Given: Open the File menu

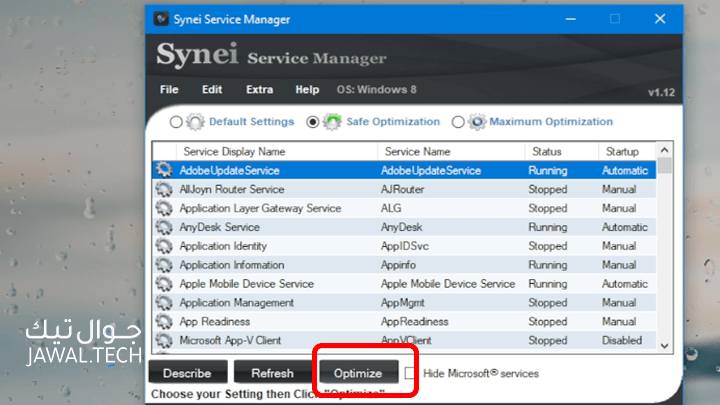Looking at the screenshot, I should coord(169,90).
